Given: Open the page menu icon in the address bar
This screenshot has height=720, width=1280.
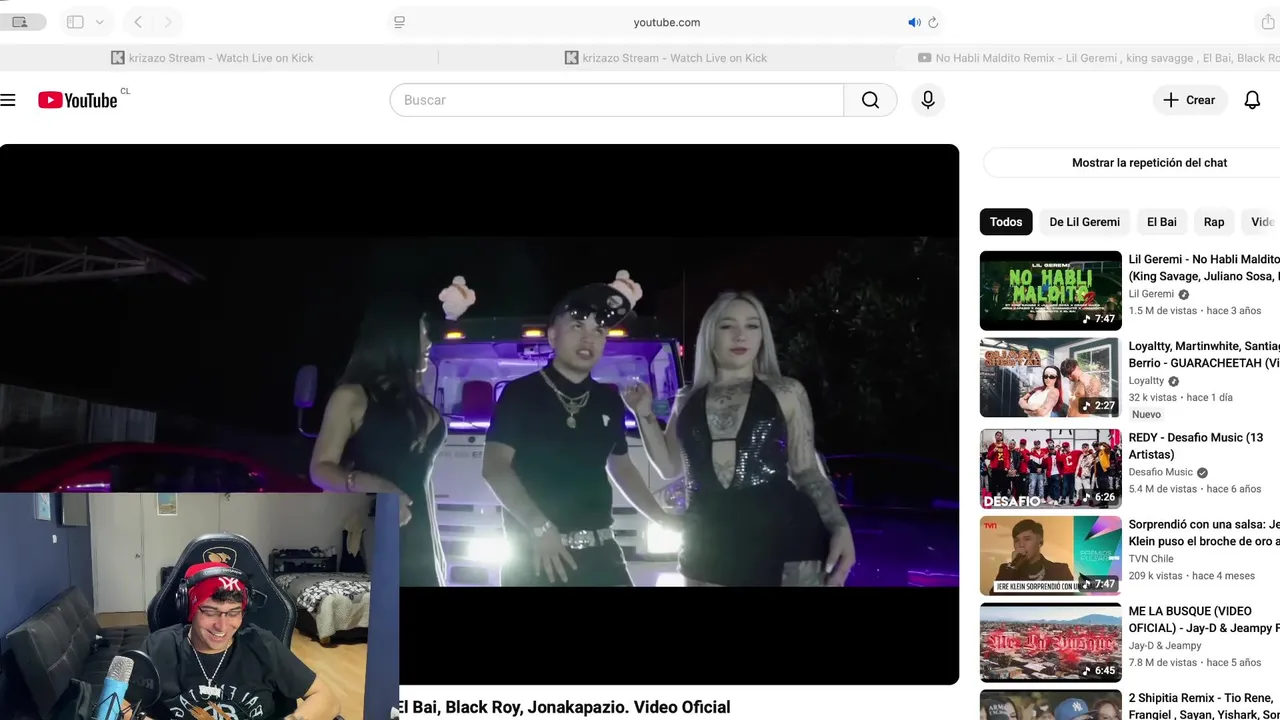Looking at the screenshot, I should tap(400, 22).
